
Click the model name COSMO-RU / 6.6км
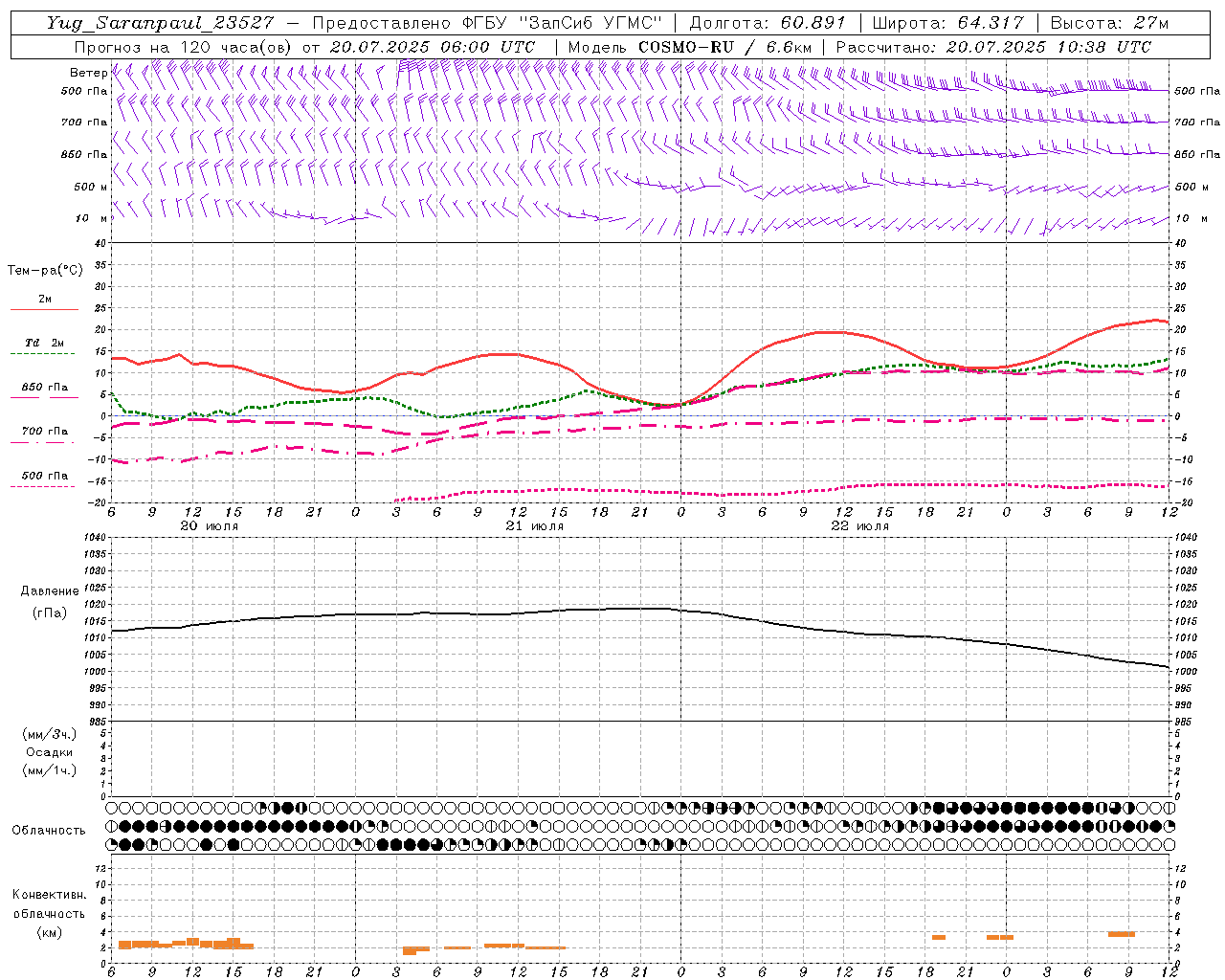[x=724, y=47]
